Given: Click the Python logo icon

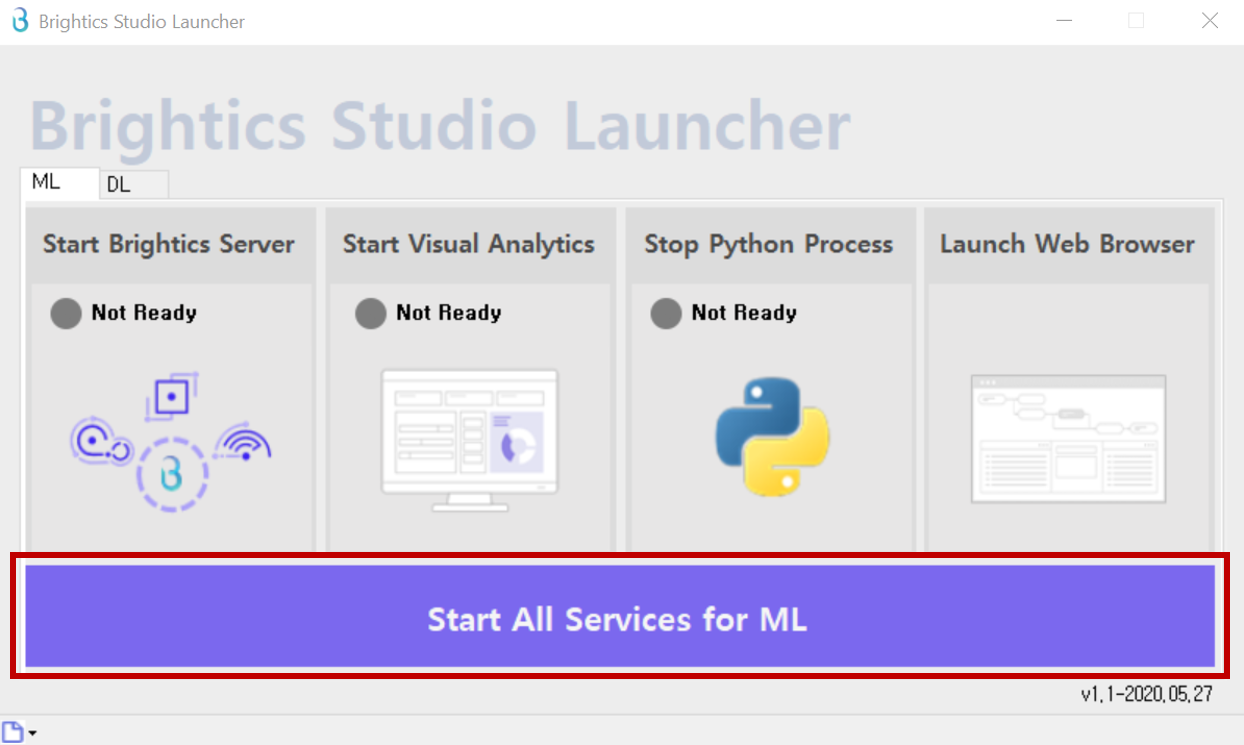Looking at the screenshot, I should pos(772,437).
